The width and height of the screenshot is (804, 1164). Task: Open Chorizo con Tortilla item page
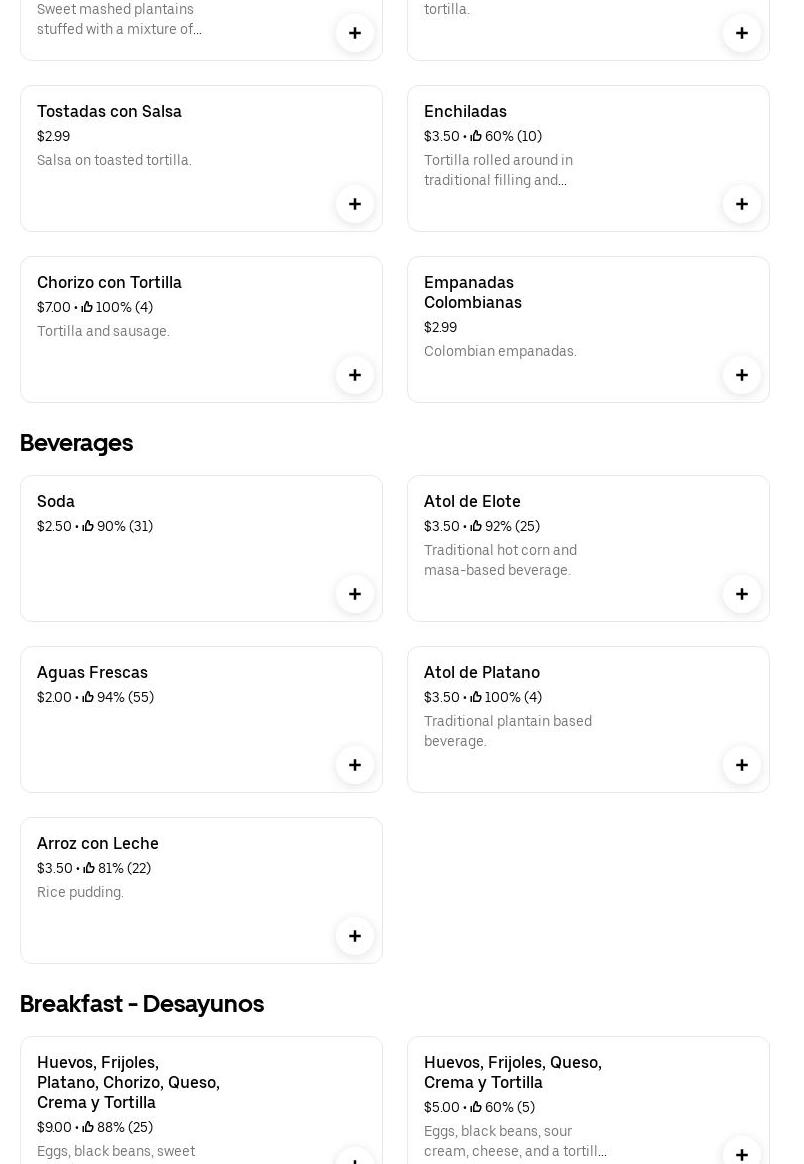(x=109, y=282)
